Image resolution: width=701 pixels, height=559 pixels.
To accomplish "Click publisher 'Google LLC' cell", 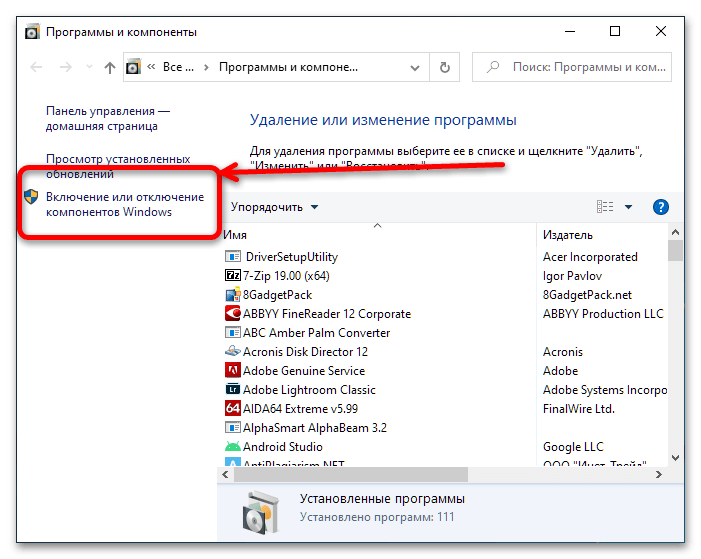I will pos(573,447).
